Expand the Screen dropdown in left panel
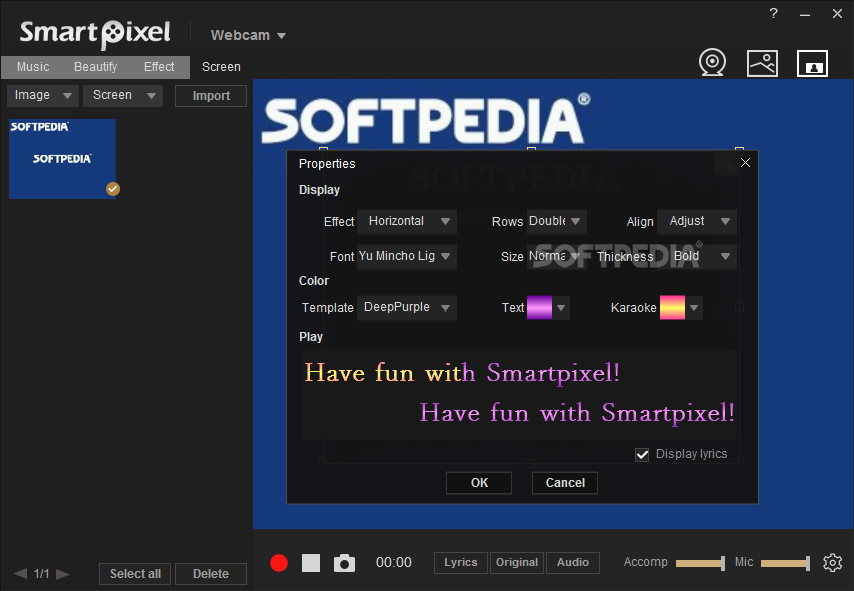 click(x=123, y=95)
